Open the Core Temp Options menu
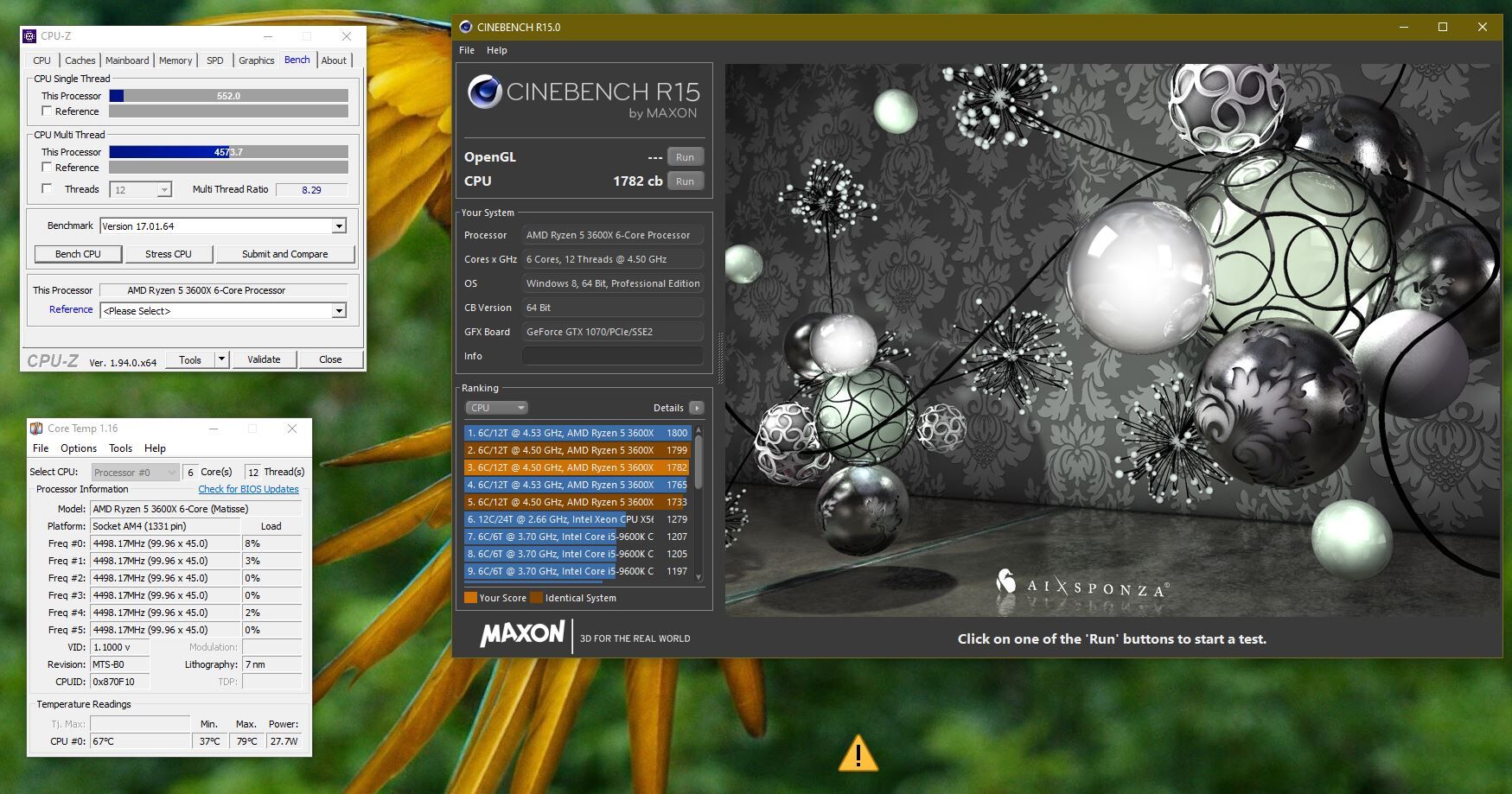Viewport: 1512px width, 794px height. pos(79,448)
